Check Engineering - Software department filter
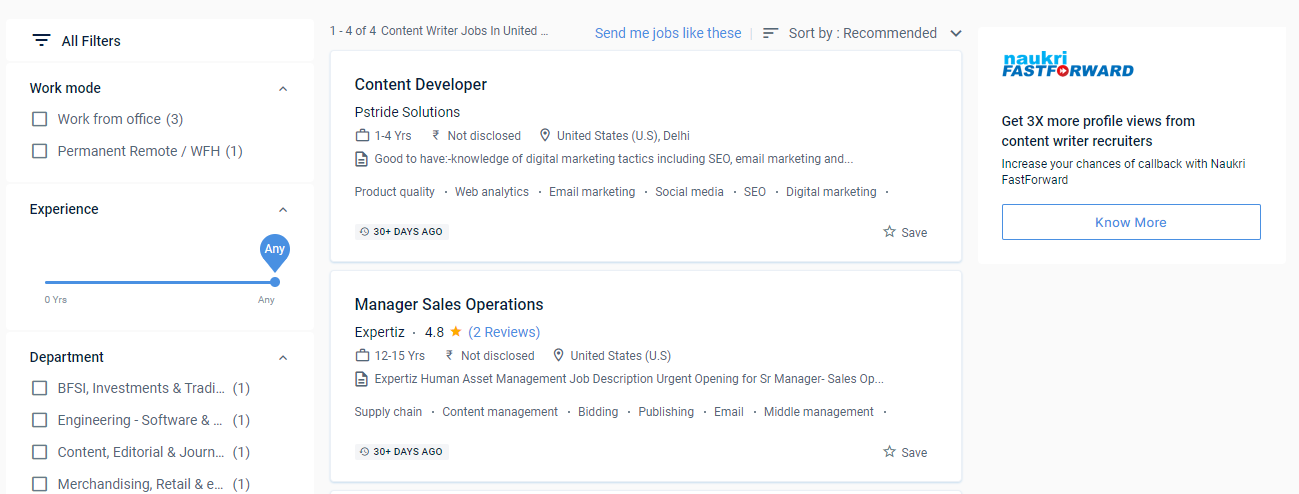 [40, 420]
